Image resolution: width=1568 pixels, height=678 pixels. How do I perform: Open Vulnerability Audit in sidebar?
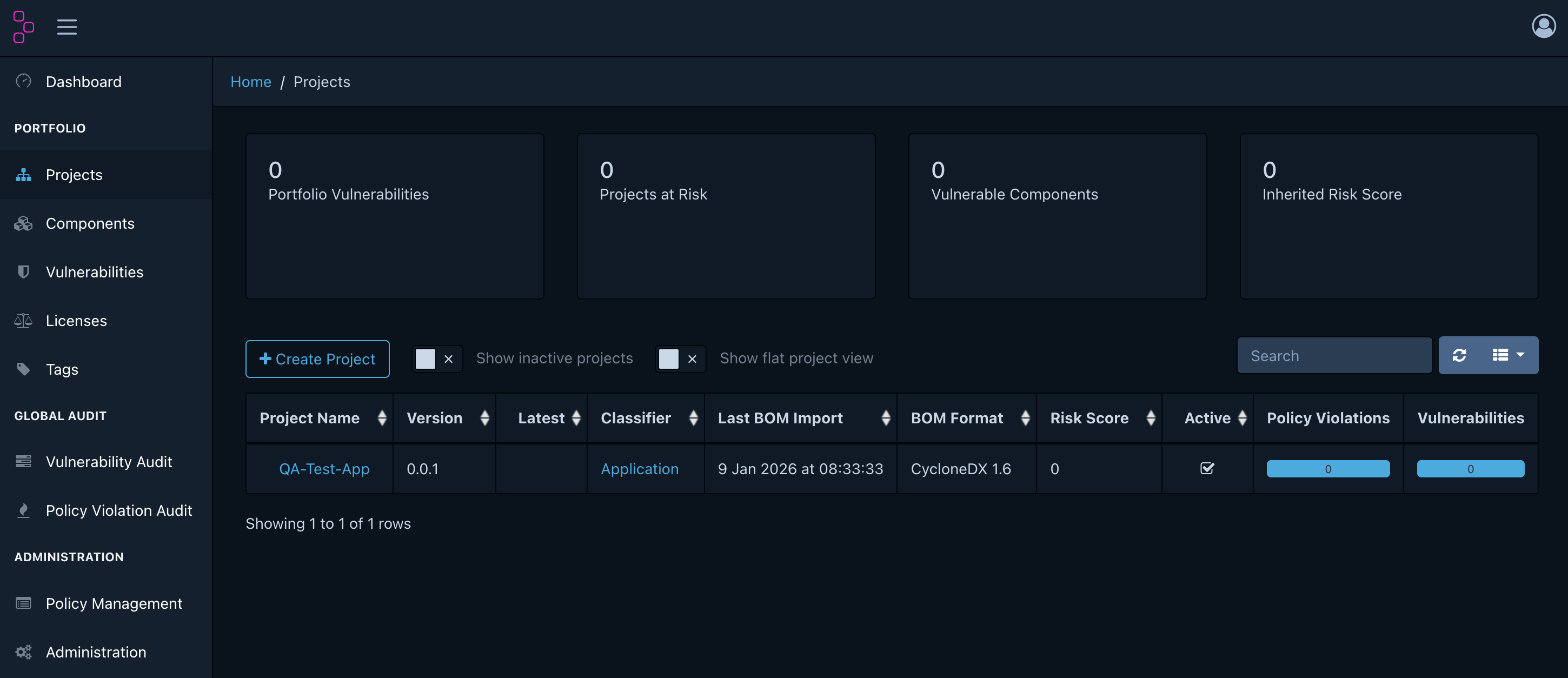108,462
